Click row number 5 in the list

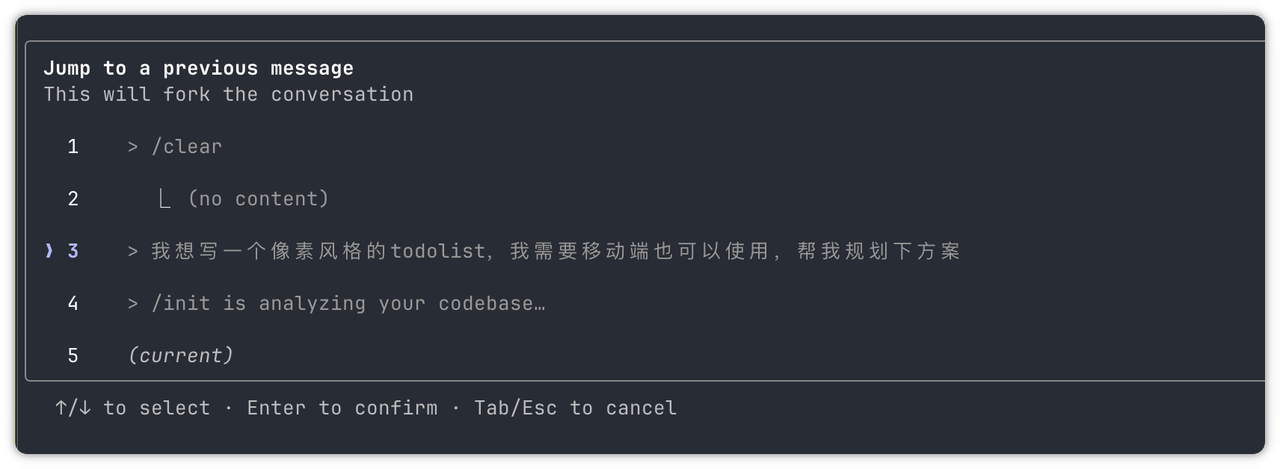pyautogui.click(x=73, y=355)
